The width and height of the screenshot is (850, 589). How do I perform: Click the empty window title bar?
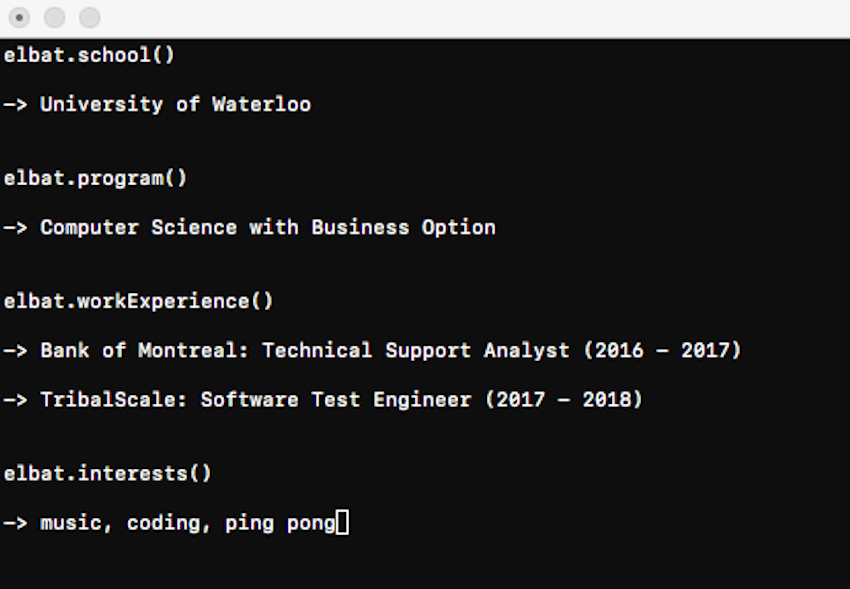[x=450, y=18]
